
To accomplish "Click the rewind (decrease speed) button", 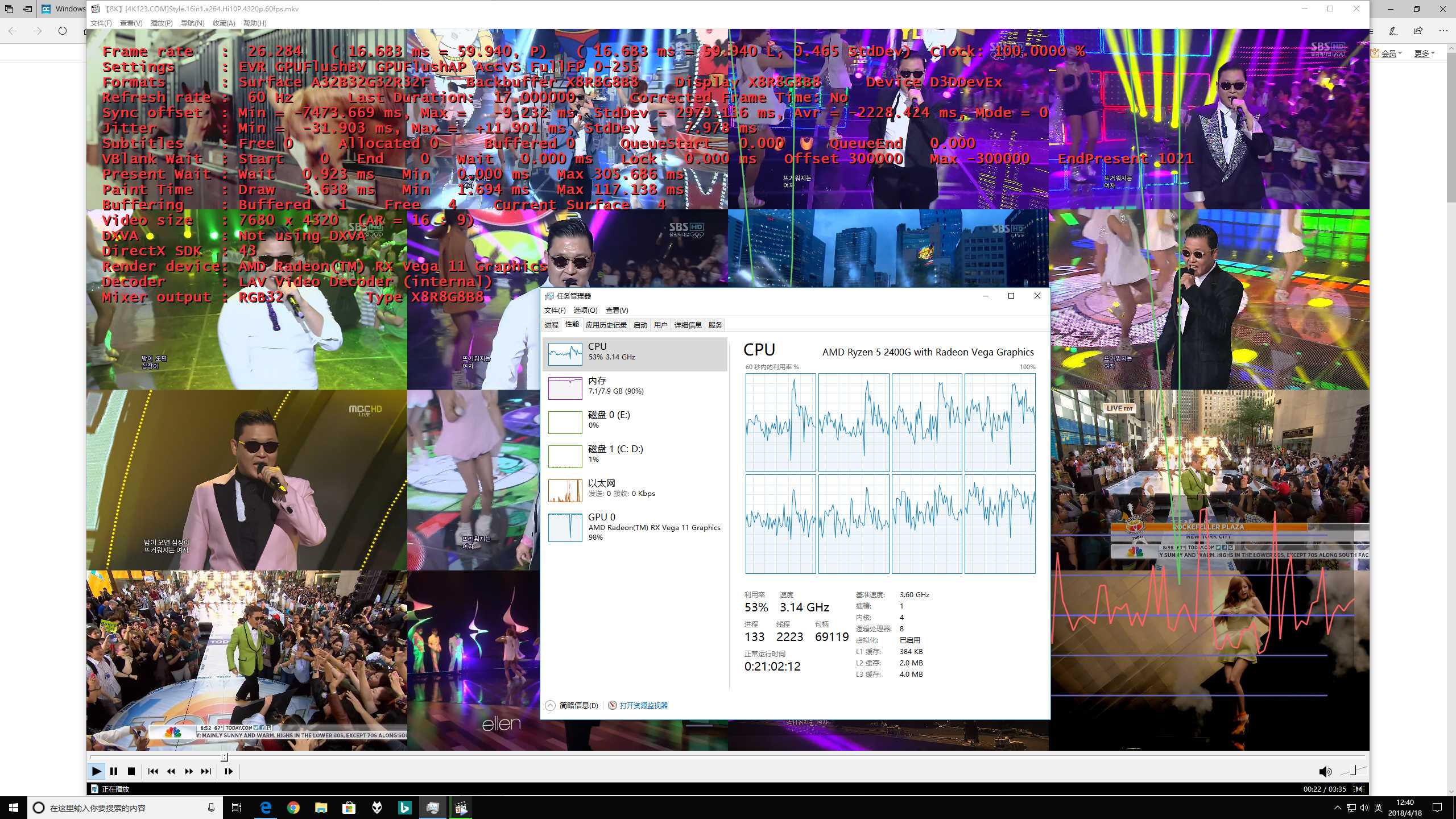I will click(x=171, y=771).
